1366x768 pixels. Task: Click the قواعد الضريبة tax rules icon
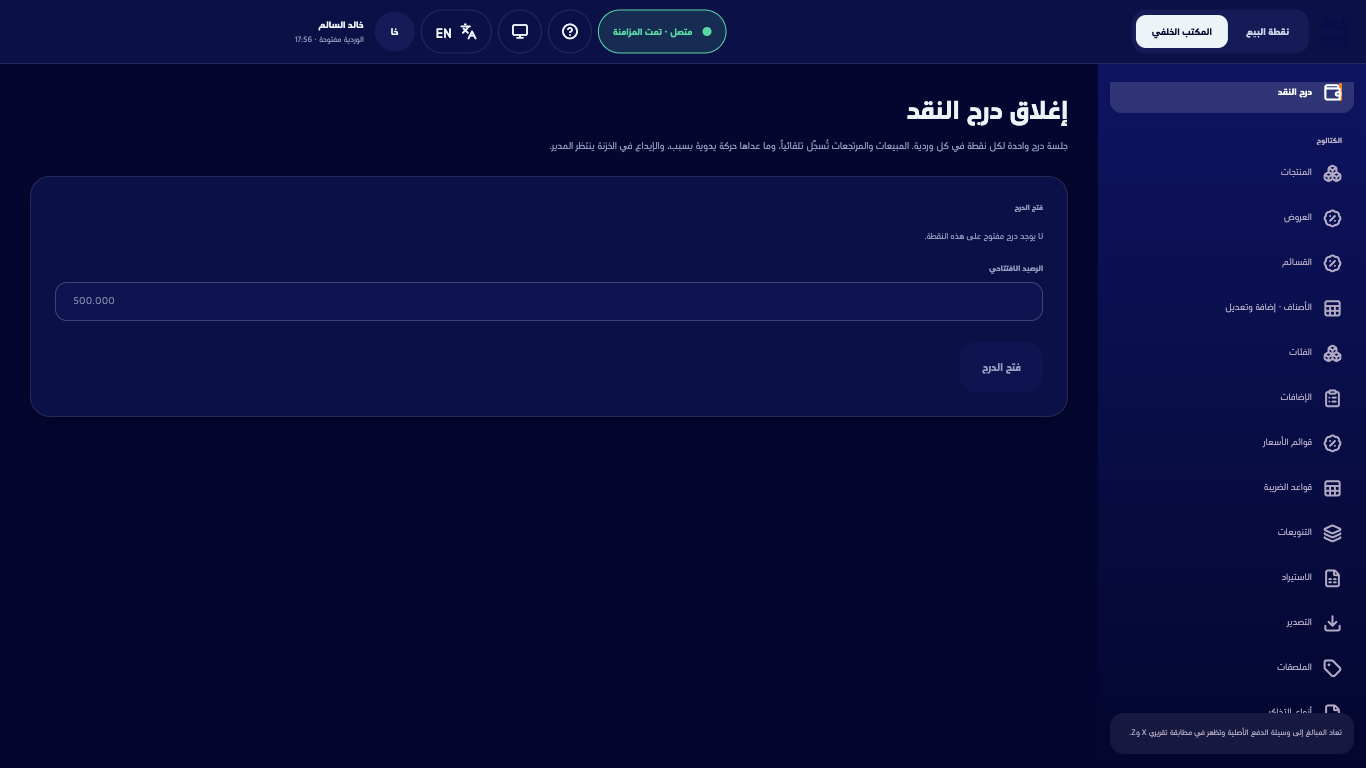pyautogui.click(x=1332, y=488)
